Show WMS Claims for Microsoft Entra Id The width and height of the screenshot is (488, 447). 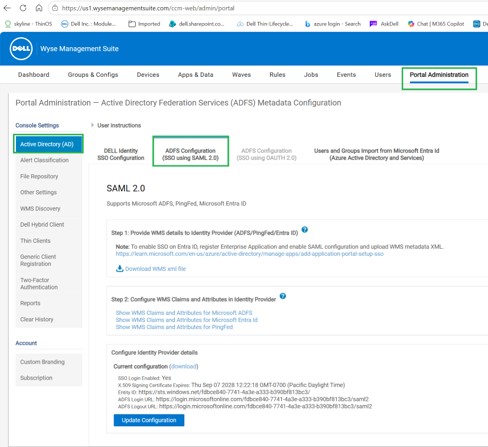tap(187, 320)
